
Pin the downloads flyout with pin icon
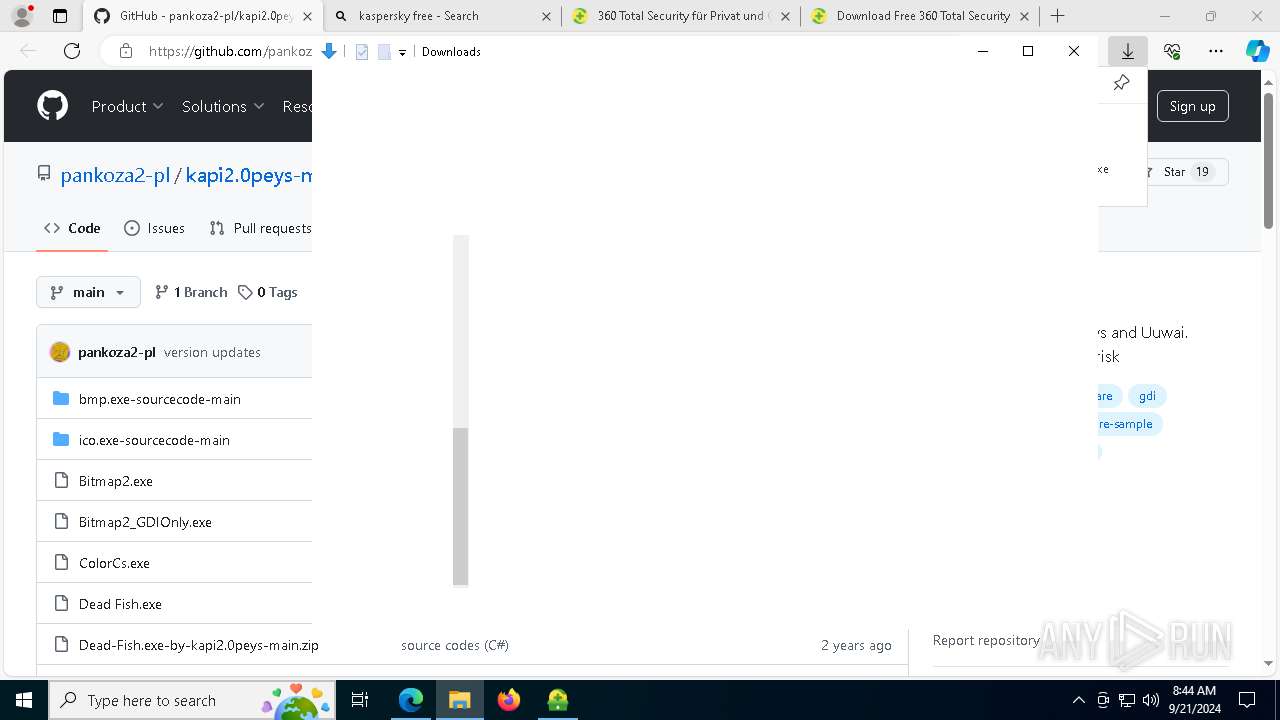point(1121,83)
